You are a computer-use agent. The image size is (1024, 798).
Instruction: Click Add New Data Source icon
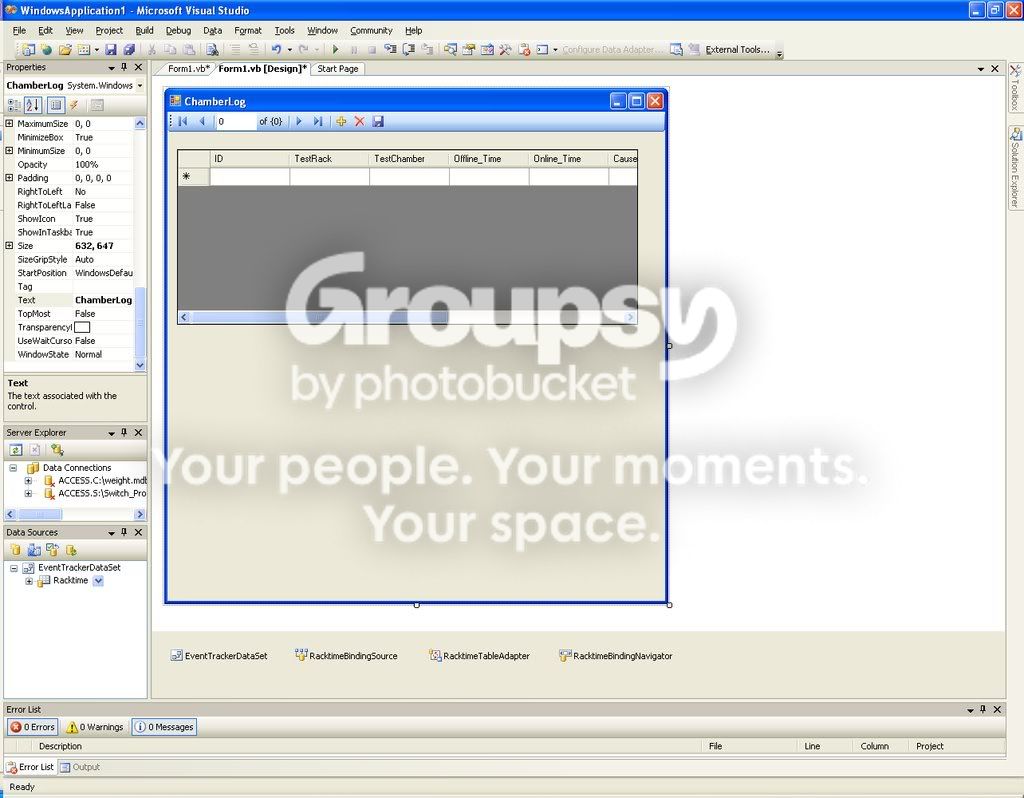point(15,550)
